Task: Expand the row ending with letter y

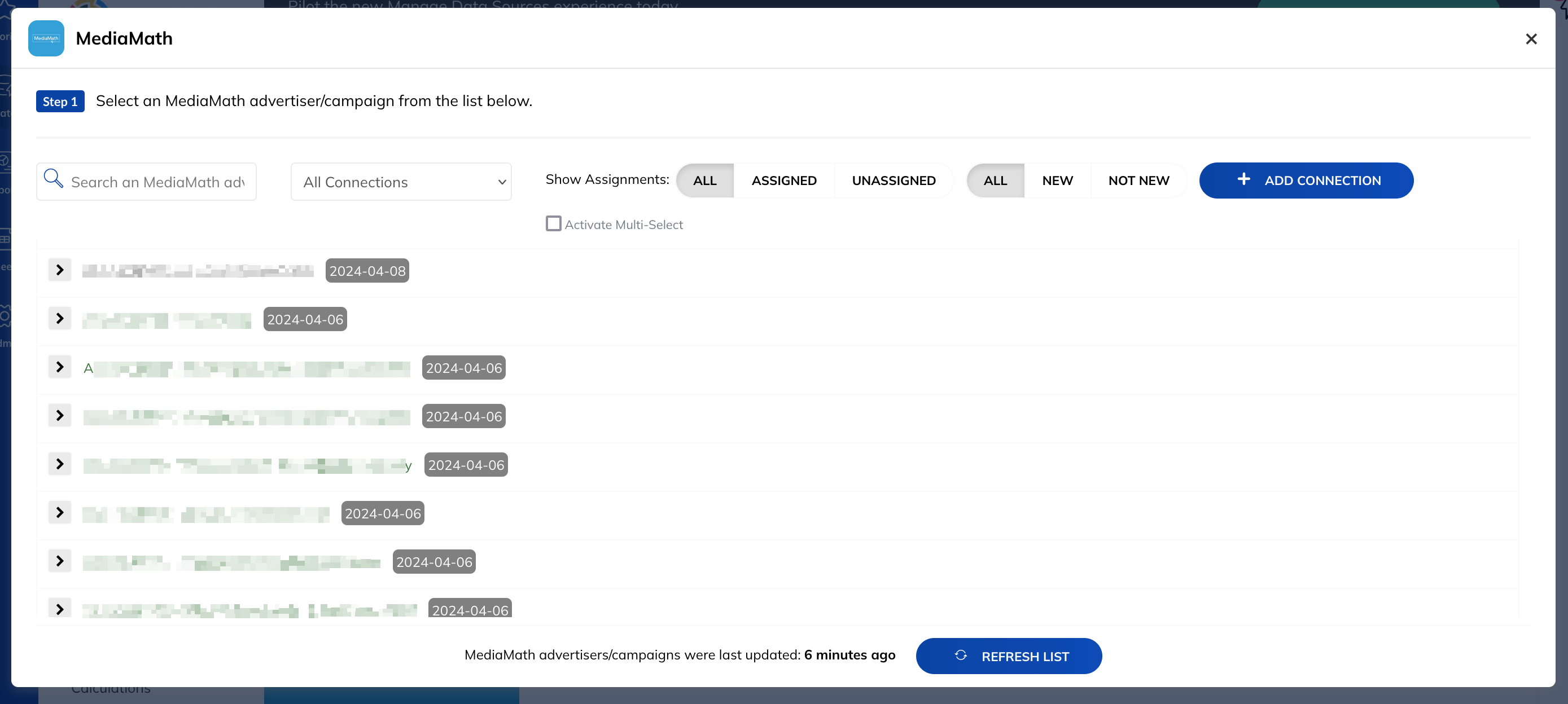Action: pos(60,464)
